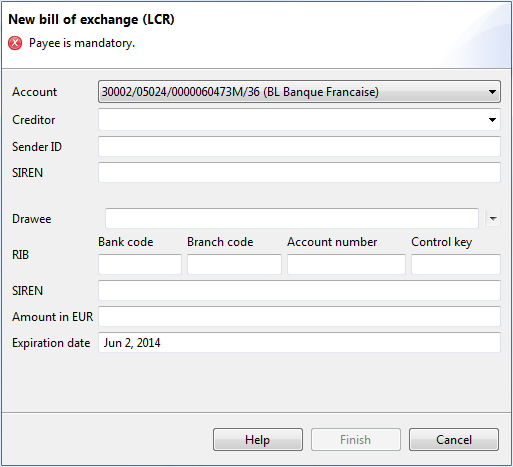Click the Help button
Screen dimensions: 513x467
[258, 440]
